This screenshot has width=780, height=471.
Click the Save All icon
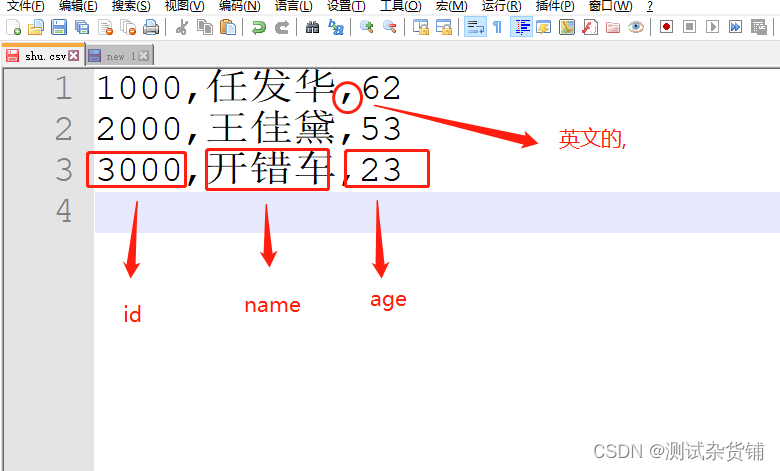coord(82,27)
